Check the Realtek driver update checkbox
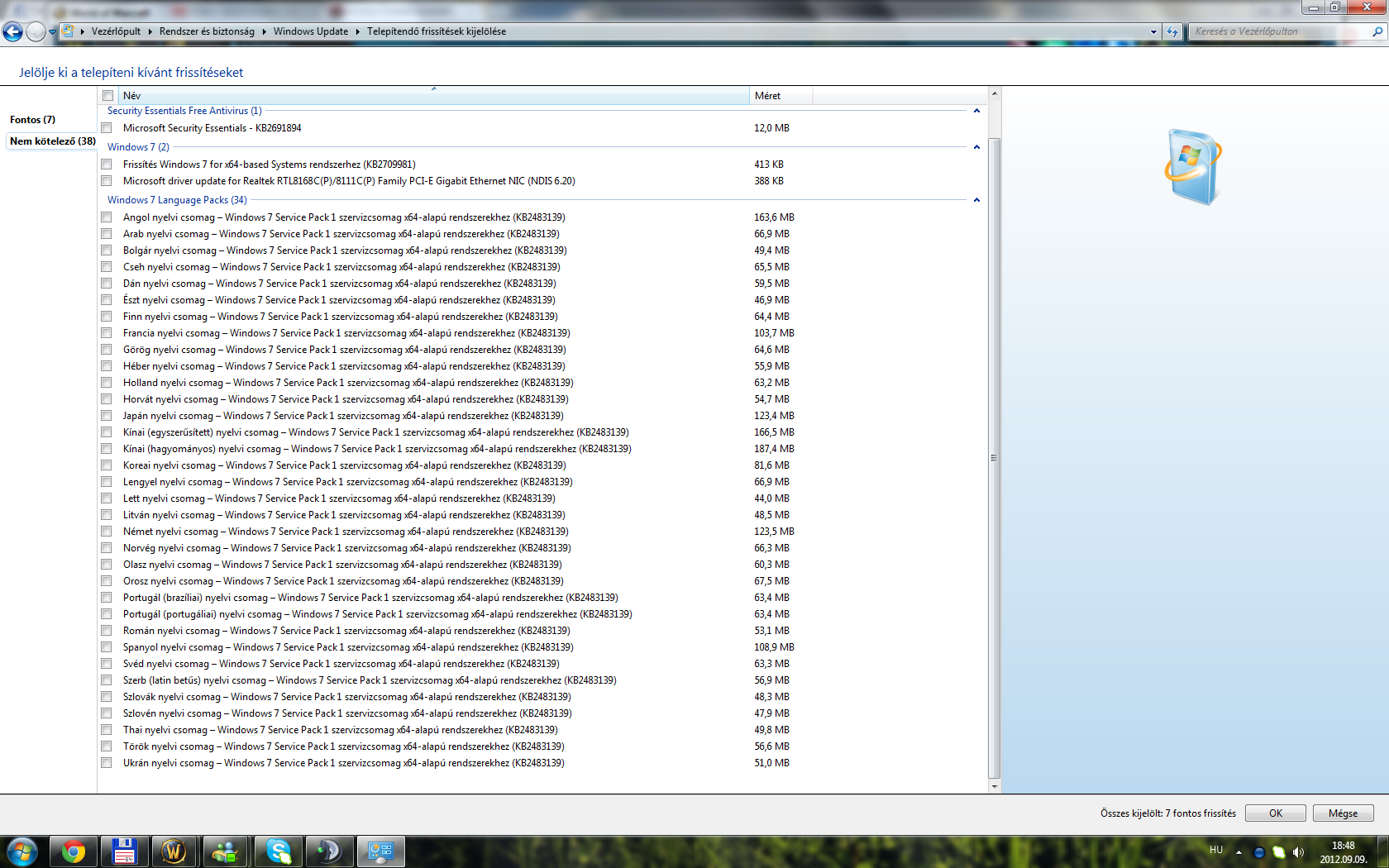The height and width of the screenshot is (868, 1389). (x=107, y=181)
